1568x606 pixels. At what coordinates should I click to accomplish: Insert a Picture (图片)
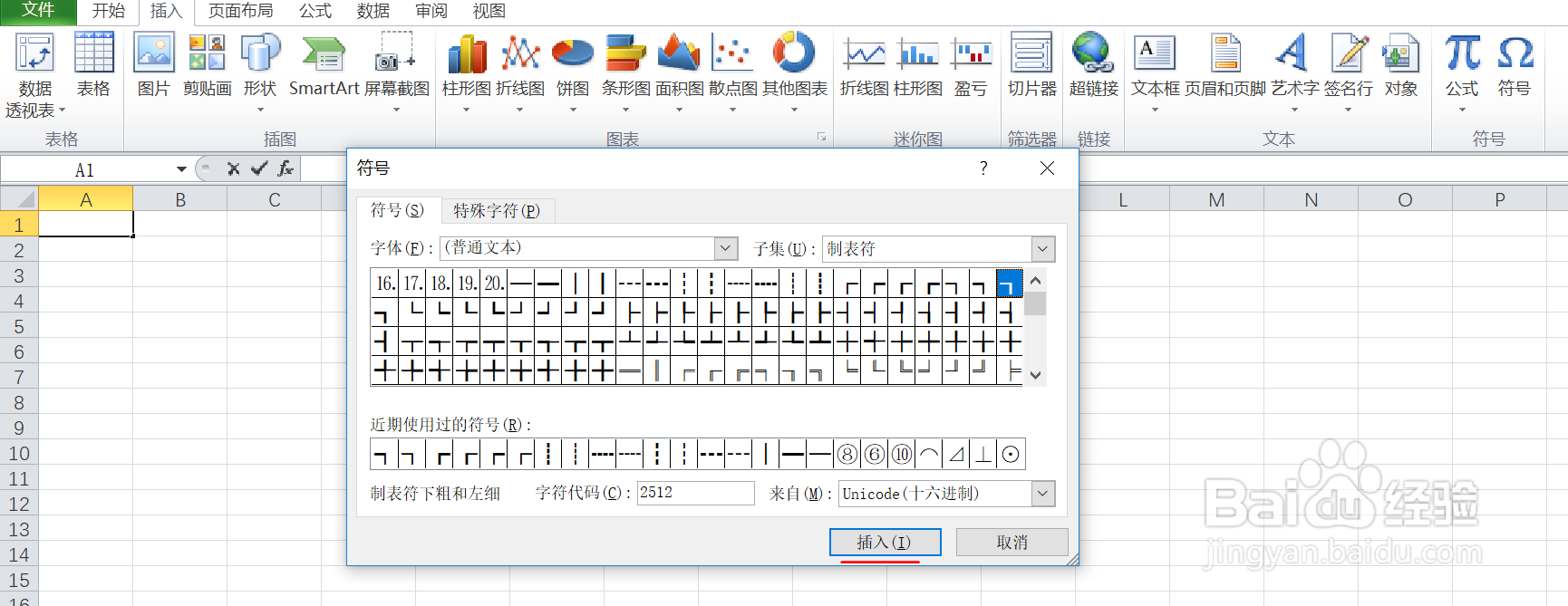pyautogui.click(x=154, y=65)
